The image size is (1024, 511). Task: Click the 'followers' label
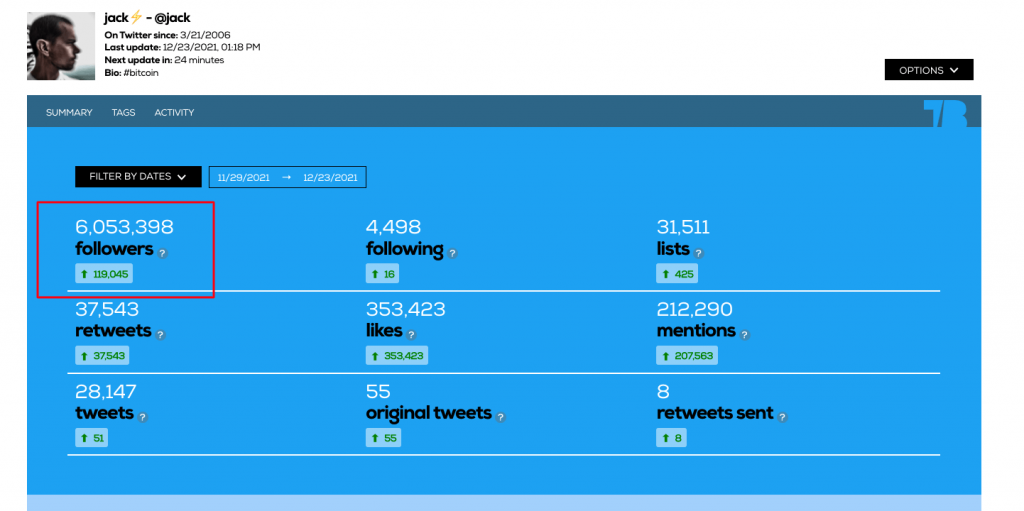click(114, 249)
